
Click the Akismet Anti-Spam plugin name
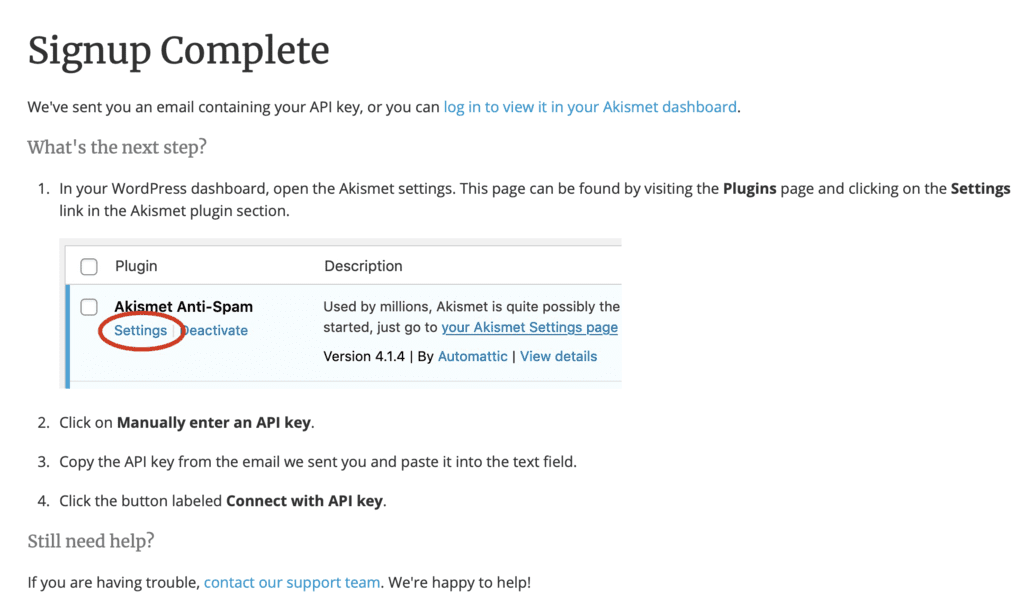pos(183,307)
